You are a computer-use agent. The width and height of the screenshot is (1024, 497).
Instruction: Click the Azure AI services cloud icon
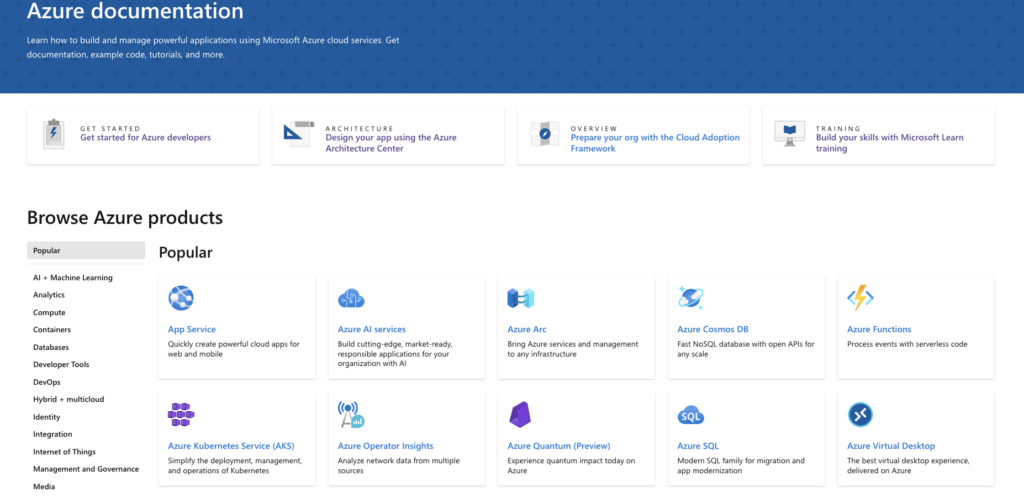[351, 298]
